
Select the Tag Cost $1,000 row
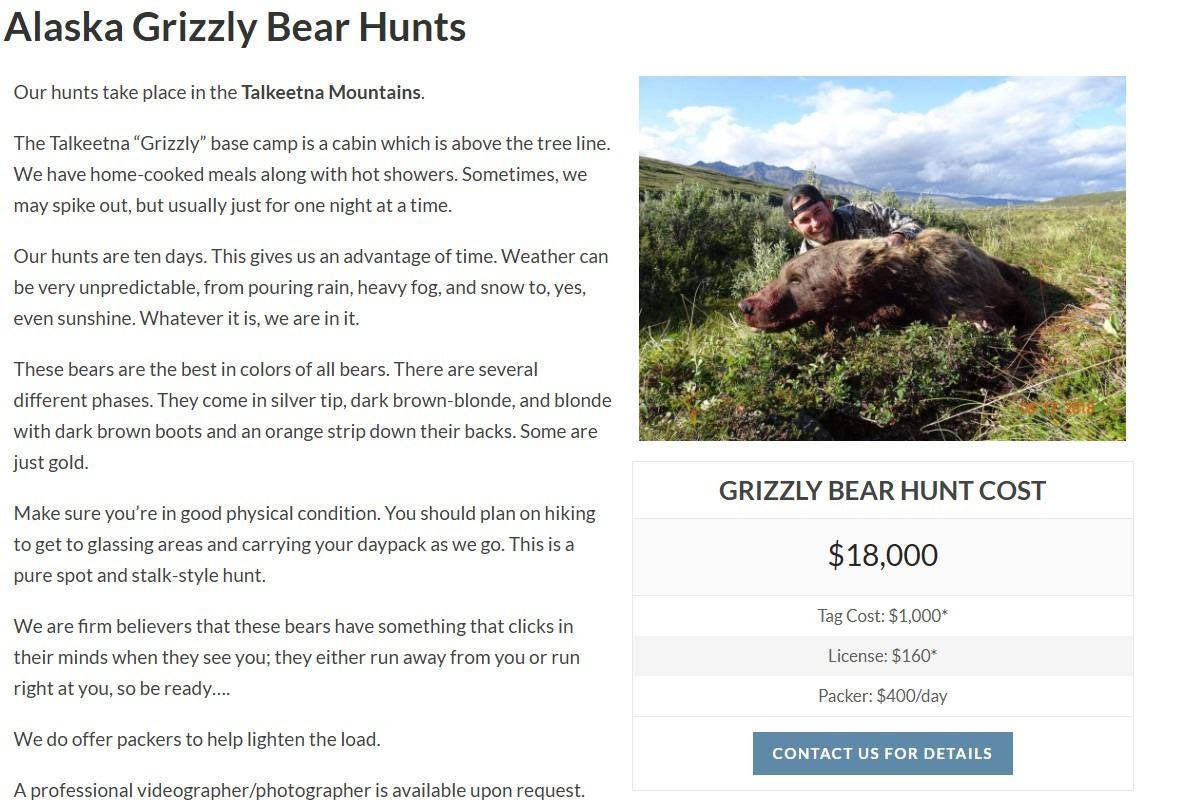pos(882,616)
